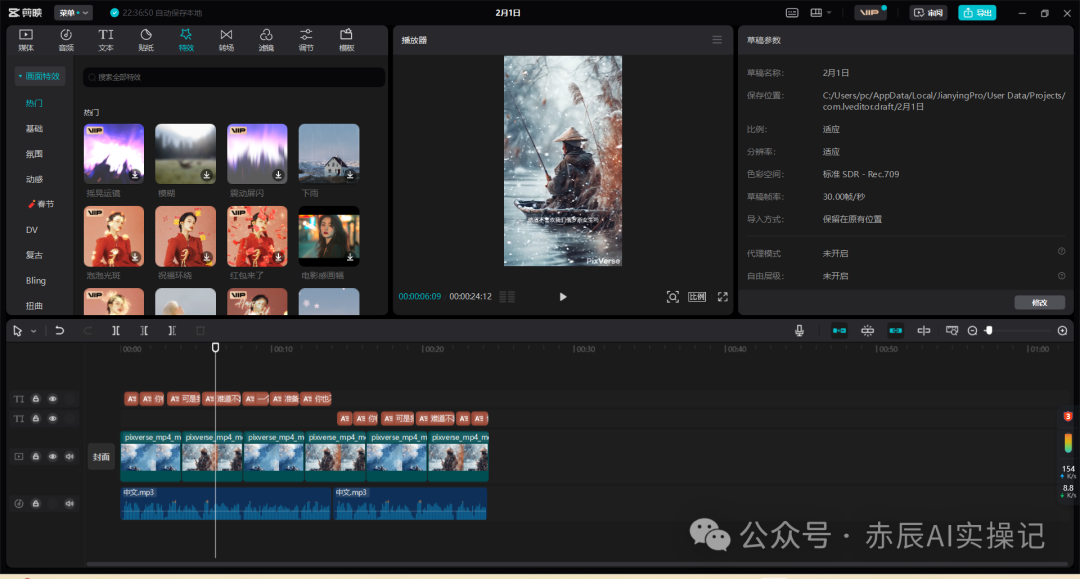
Task: Click the zoom out timeline magnifier
Action: [x=973, y=330]
